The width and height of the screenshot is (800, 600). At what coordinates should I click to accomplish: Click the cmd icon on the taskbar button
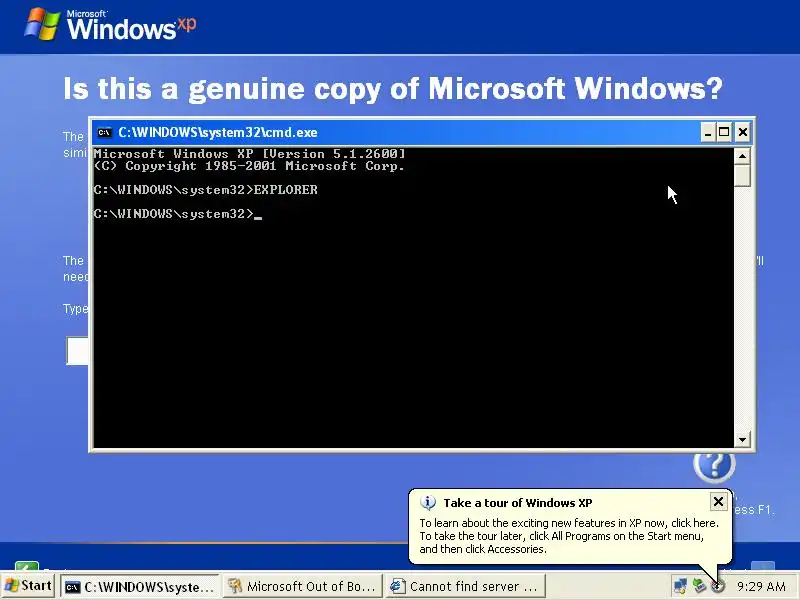[73, 587]
